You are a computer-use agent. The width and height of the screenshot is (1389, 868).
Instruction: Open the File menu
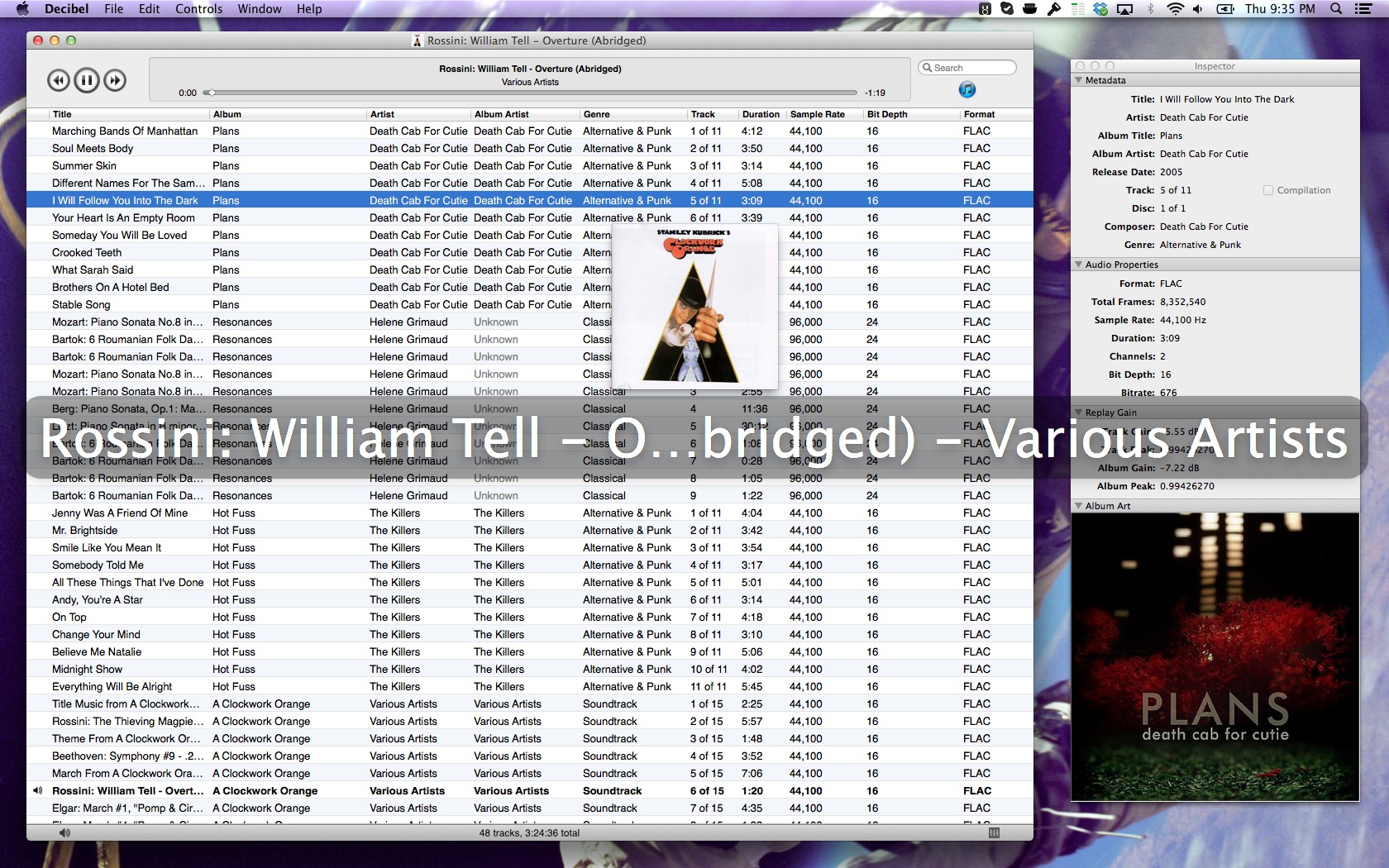click(114, 9)
